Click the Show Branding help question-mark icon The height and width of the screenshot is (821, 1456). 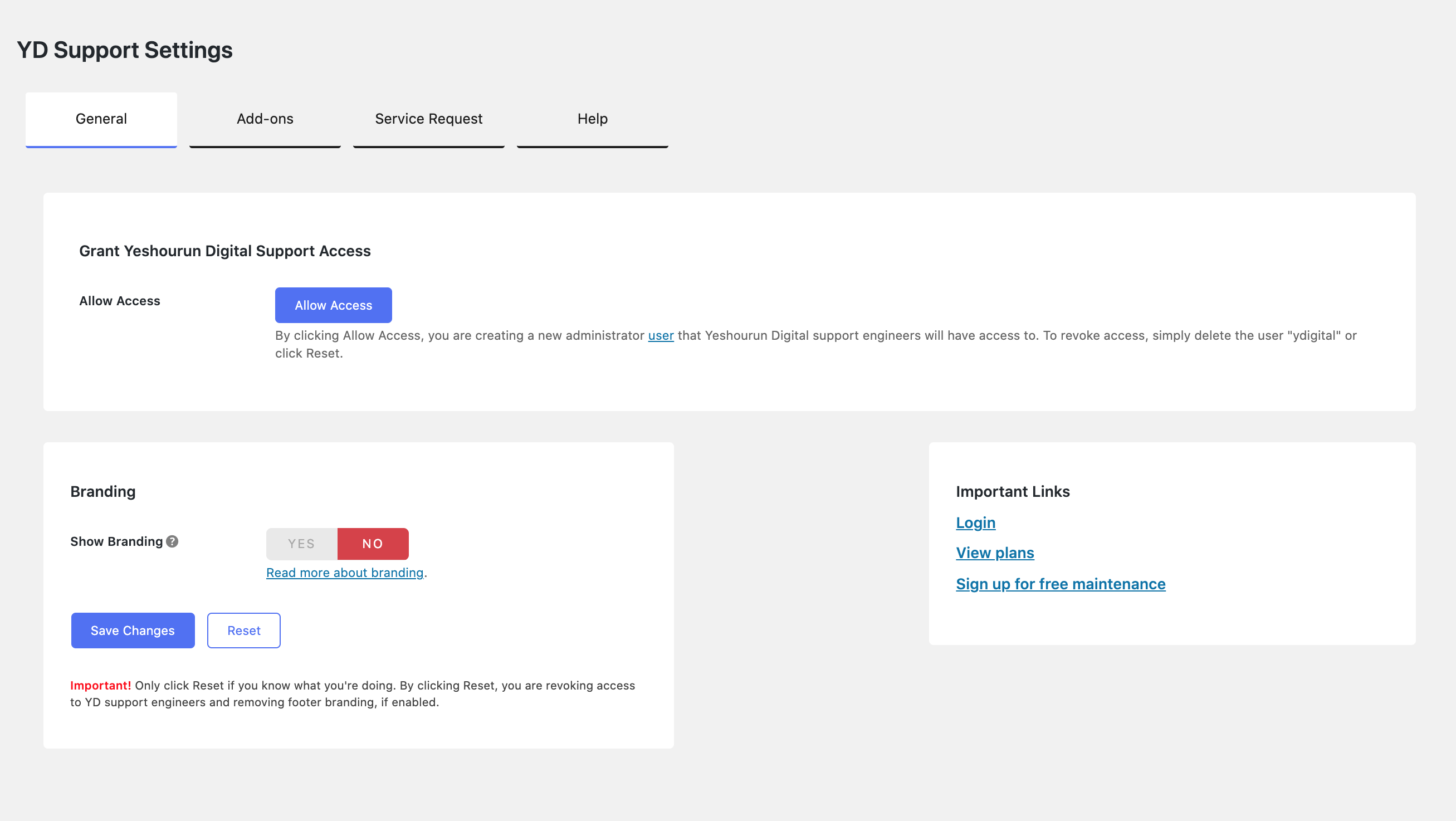172,541
